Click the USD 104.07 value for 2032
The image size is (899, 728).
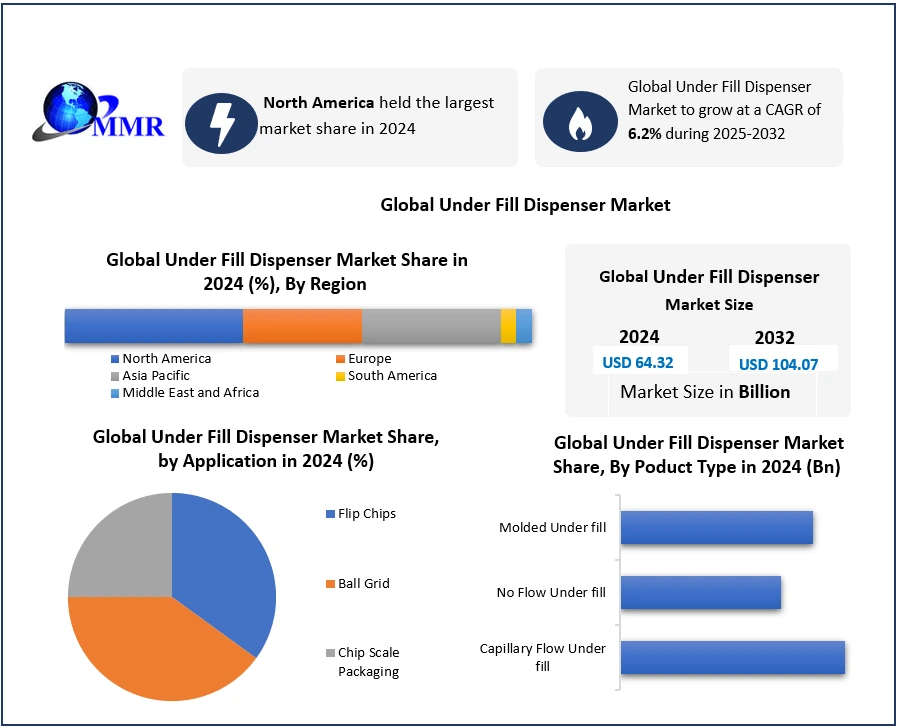pos(778,364)
